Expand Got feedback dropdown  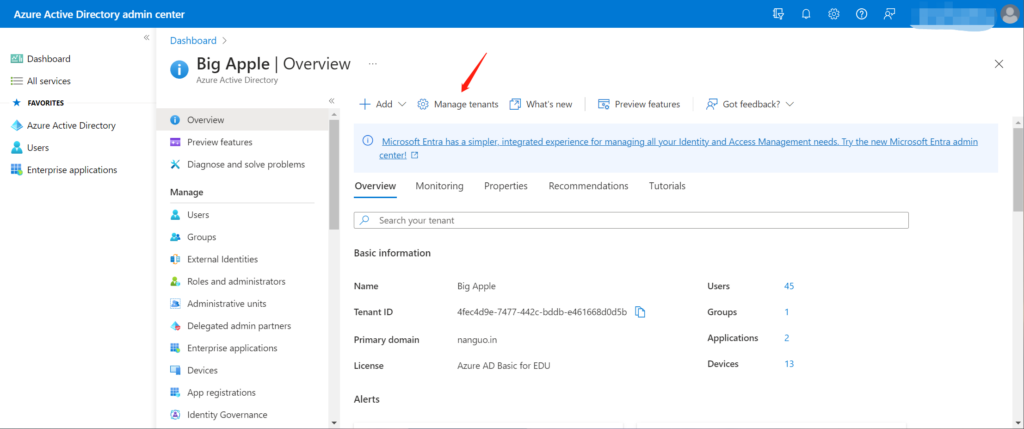(x=750, y=104)
